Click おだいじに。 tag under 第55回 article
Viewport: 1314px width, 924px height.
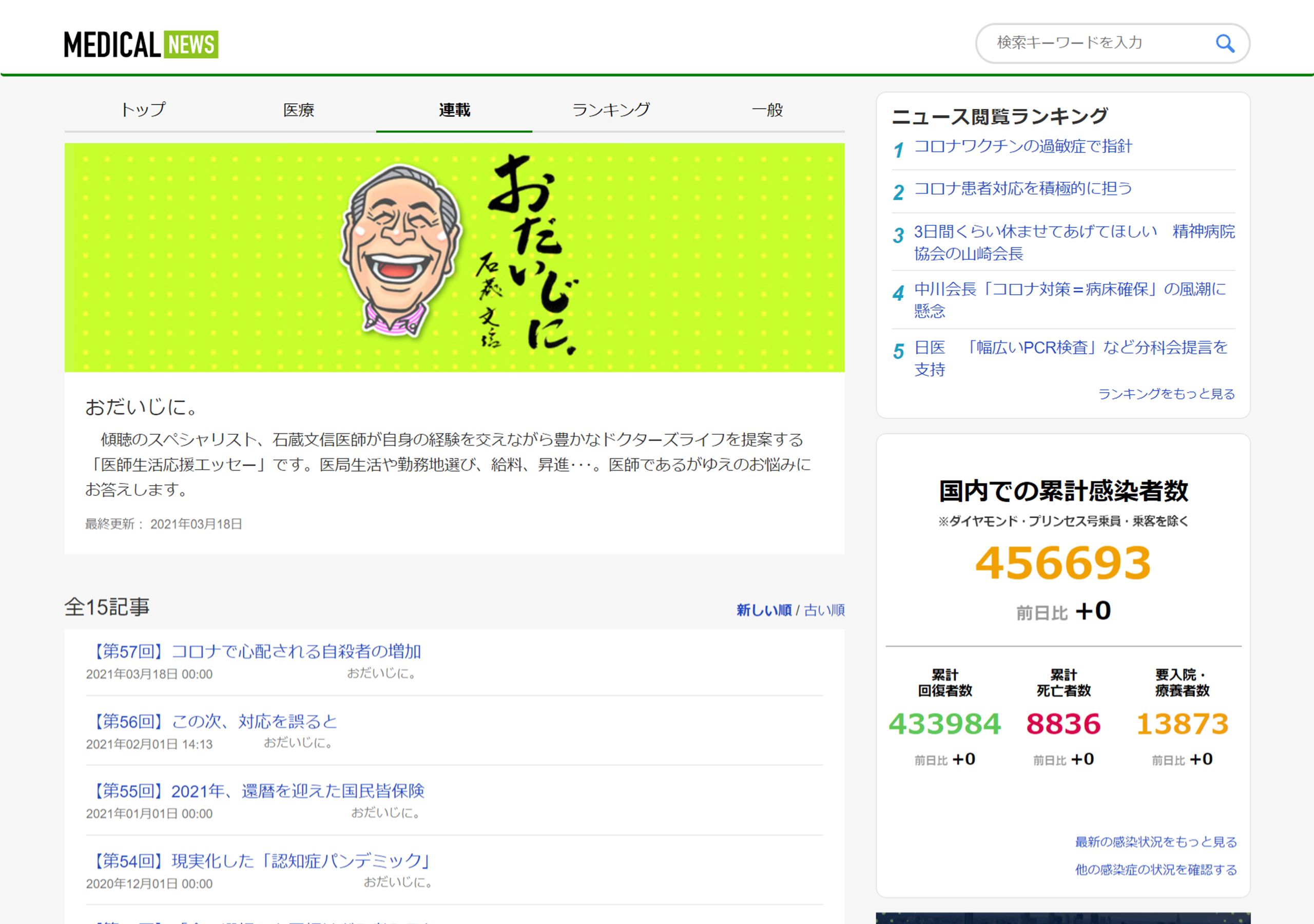tap(385, 813)
